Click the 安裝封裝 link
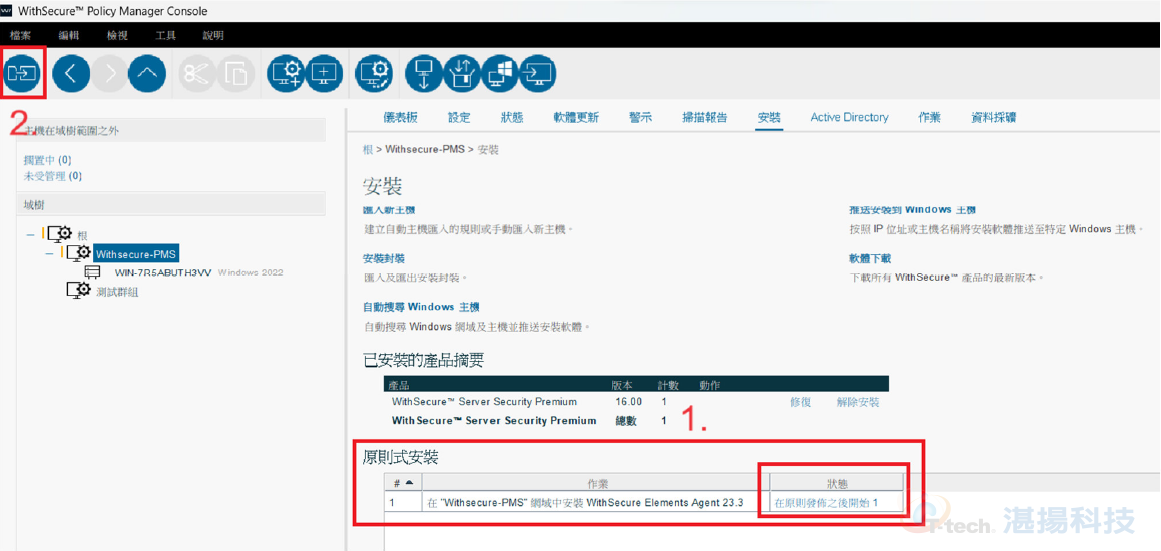This screenshot has width=1161, height=551. 384,258
